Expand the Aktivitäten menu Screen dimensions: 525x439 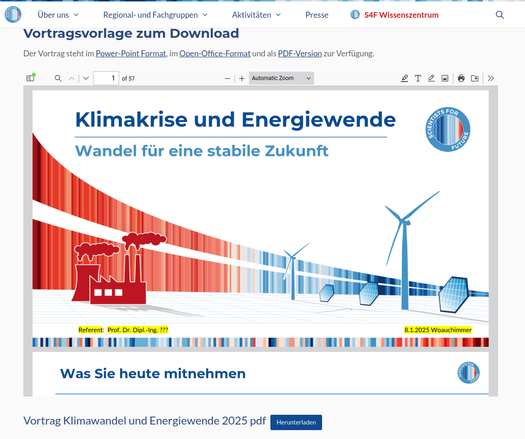(256, 15)
